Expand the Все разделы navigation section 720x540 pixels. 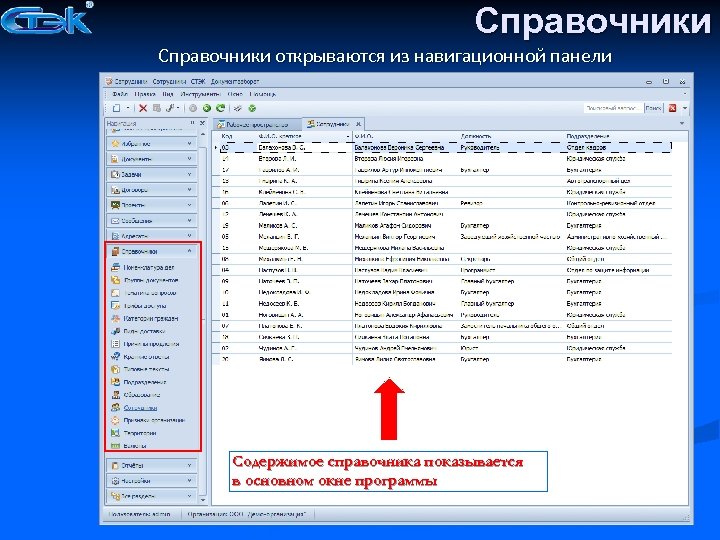coord(152,496)
